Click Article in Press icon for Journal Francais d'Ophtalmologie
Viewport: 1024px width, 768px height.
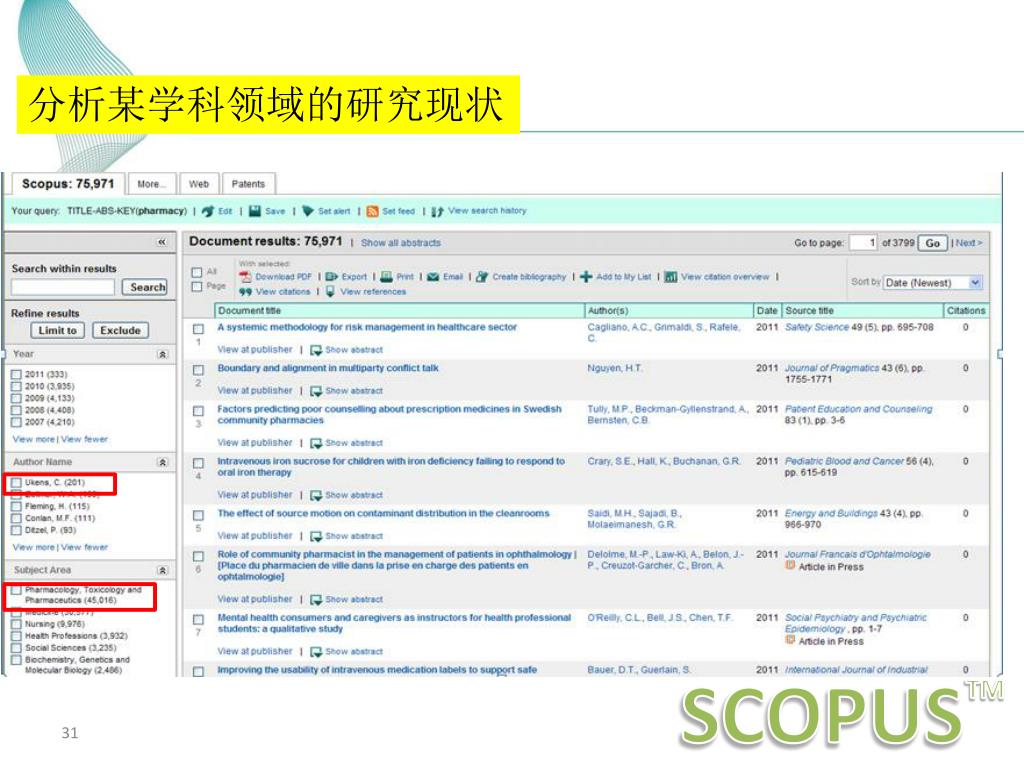790,566
